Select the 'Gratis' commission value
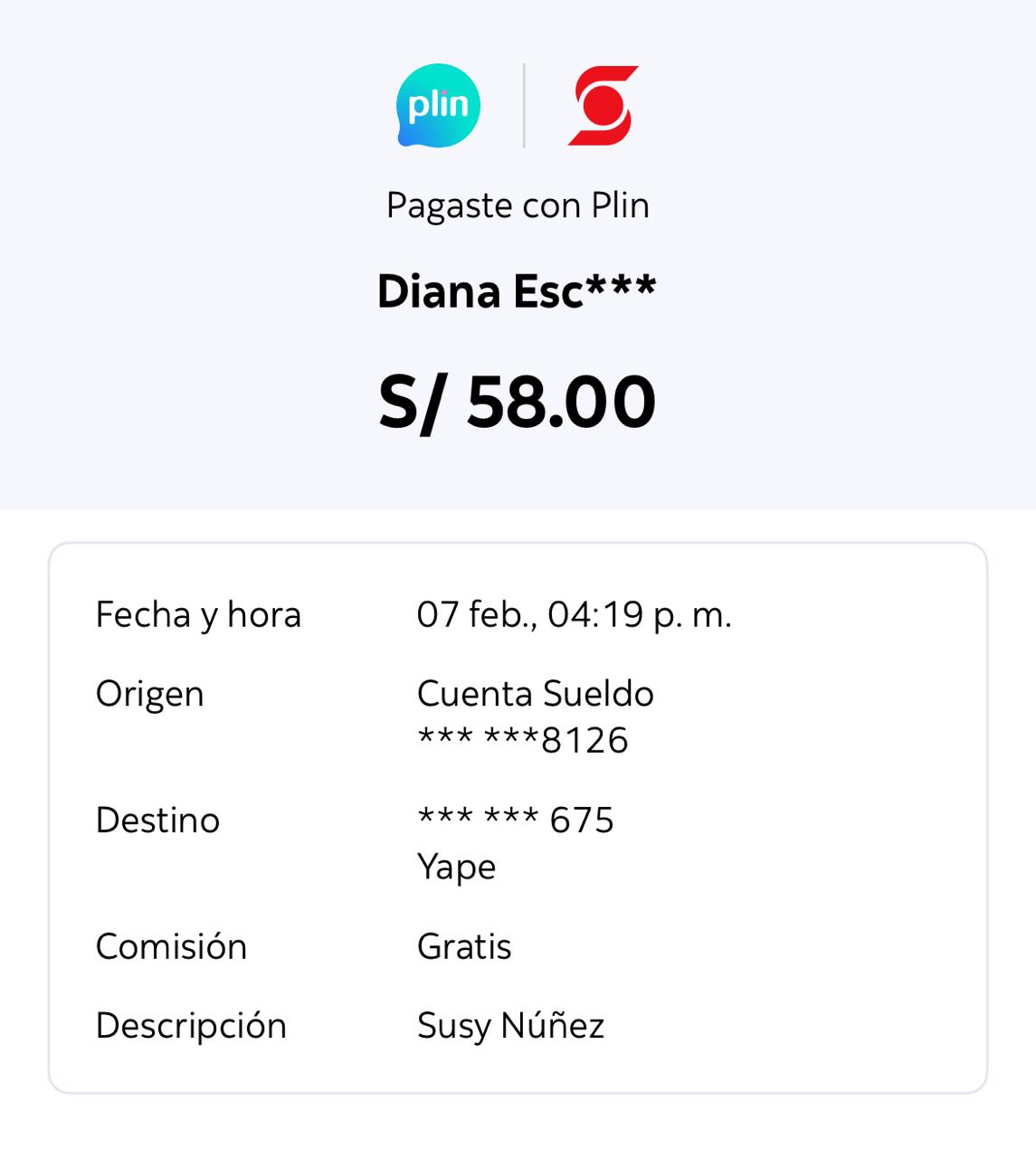This screenshot has width=1036, height=1158. [x=464, y=947]
